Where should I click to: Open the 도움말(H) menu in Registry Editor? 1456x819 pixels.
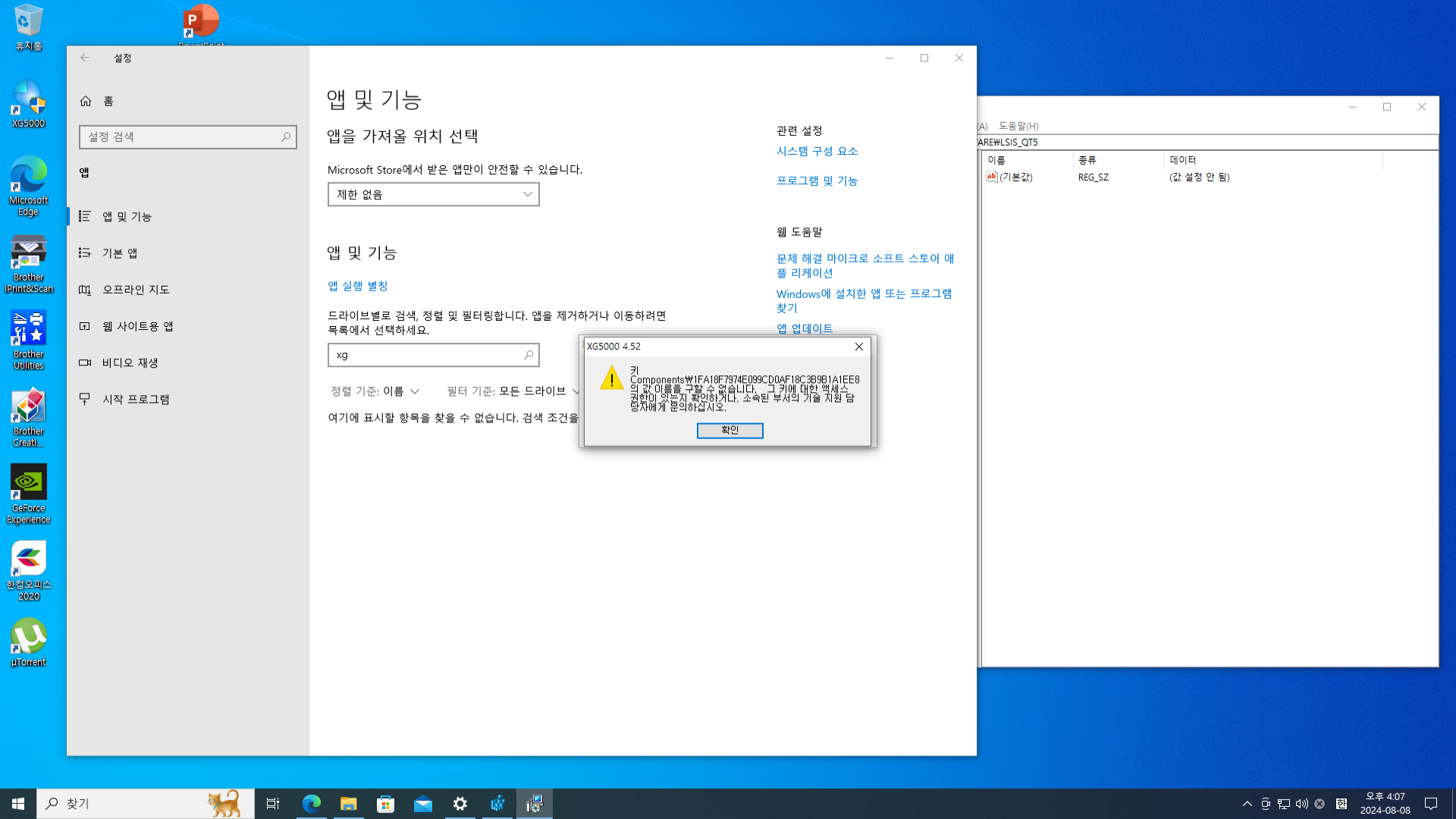click(x=1020, y=126)
